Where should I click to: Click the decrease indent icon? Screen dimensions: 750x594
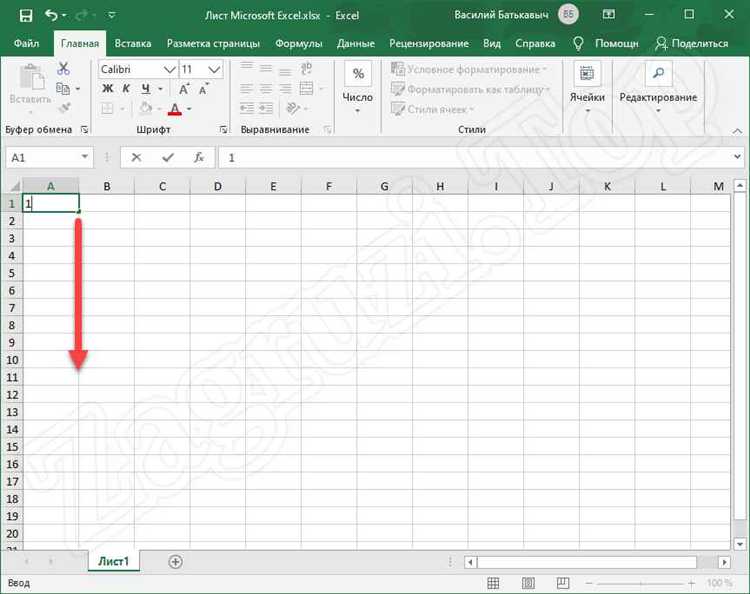247,109
